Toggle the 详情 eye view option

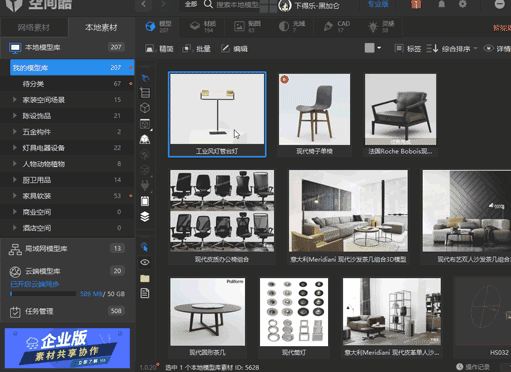pyautogui.click(x=497, y=49)
